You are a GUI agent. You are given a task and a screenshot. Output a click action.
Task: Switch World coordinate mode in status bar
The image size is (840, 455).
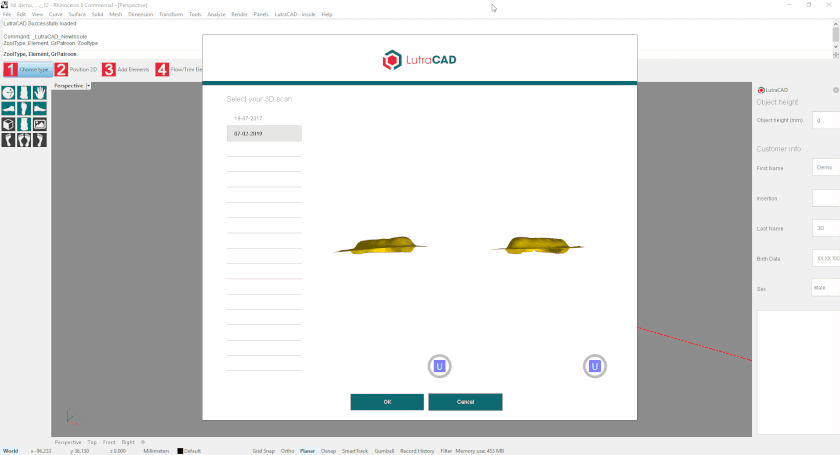(x=11, y=451)
